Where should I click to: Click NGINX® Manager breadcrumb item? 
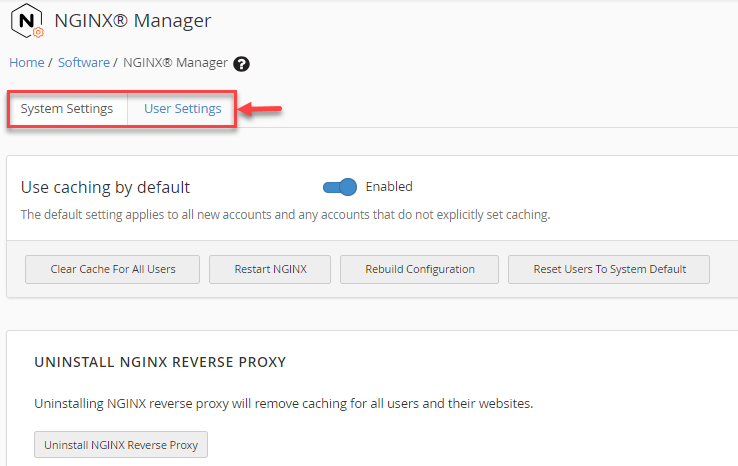pos(175,62)
